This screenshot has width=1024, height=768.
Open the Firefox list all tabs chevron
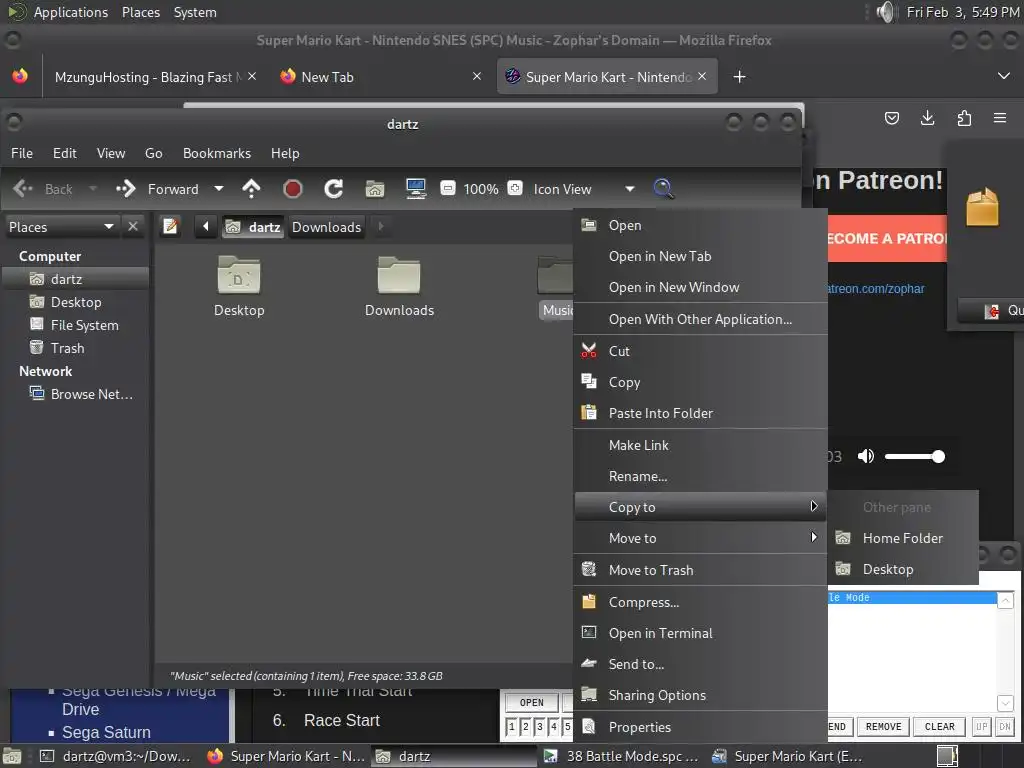tap(1004, 76)
